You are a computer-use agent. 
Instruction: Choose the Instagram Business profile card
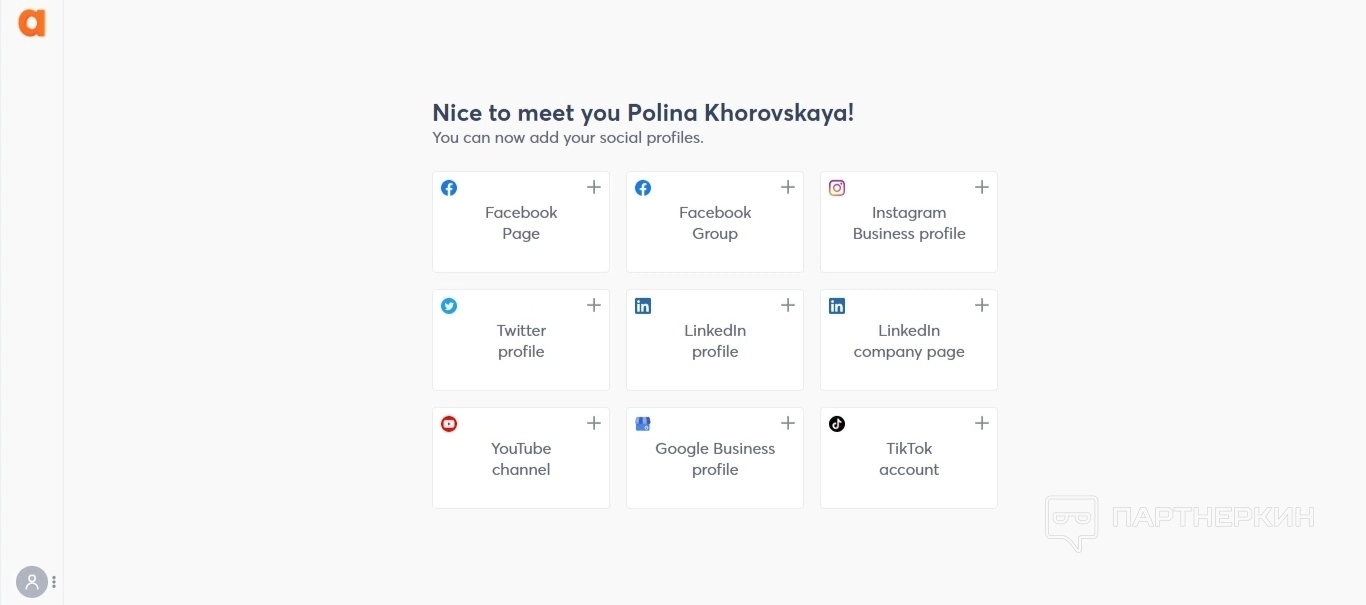pyautogui.click(x=909, y=223)
